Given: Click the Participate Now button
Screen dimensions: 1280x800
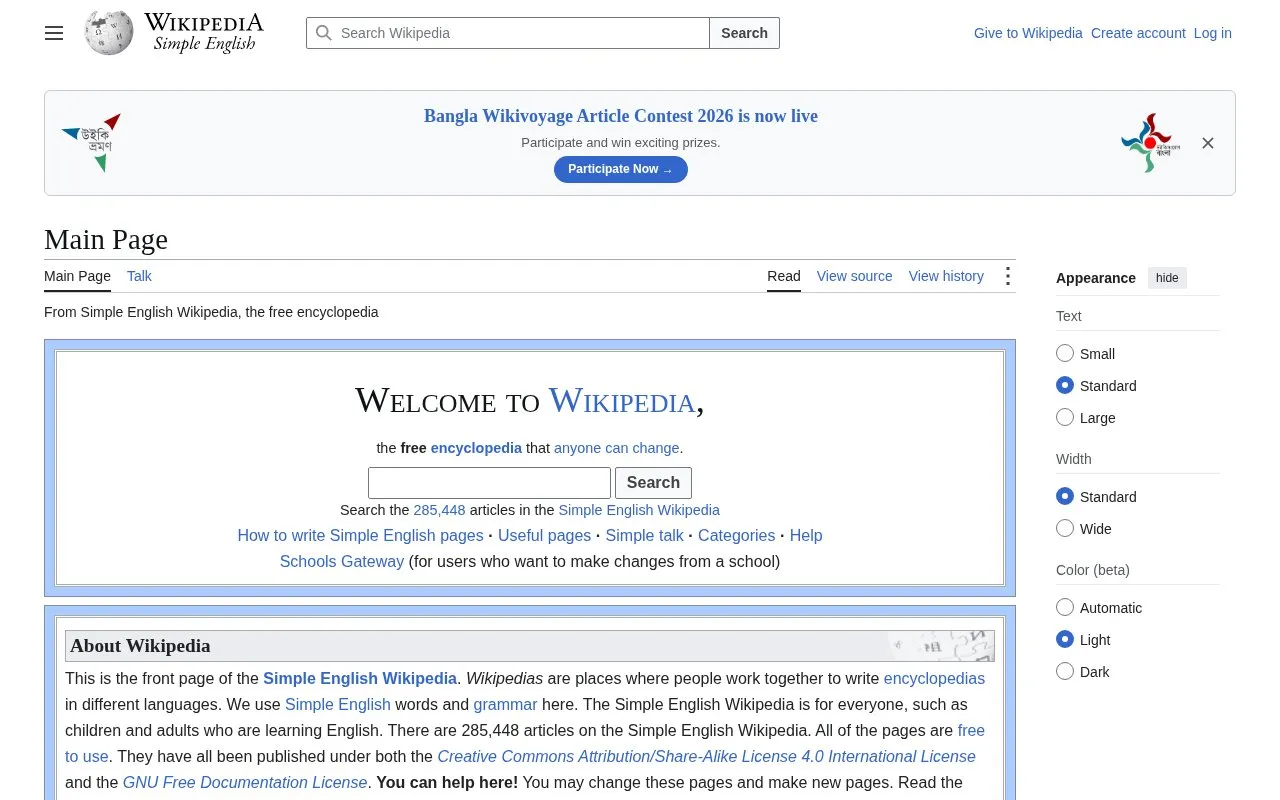Looking at the screenshot, I should click(621, 169).
